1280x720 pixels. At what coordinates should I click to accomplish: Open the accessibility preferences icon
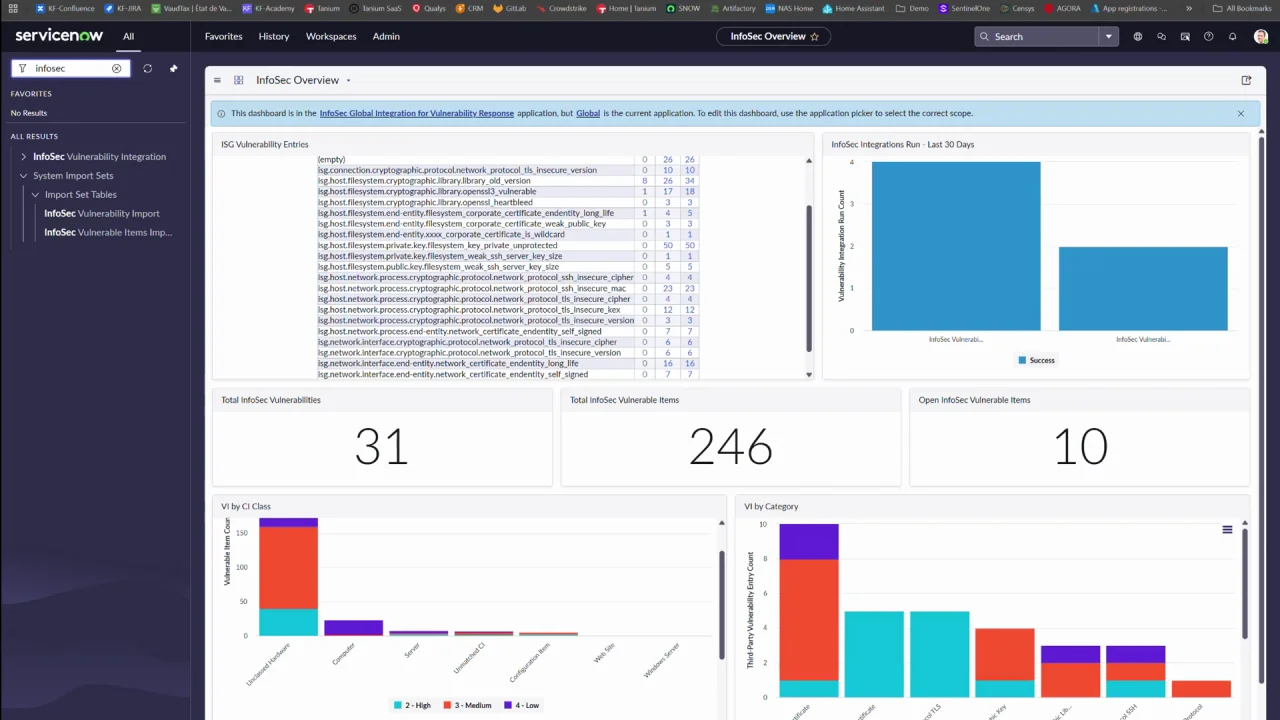(x=1185, y=36)
